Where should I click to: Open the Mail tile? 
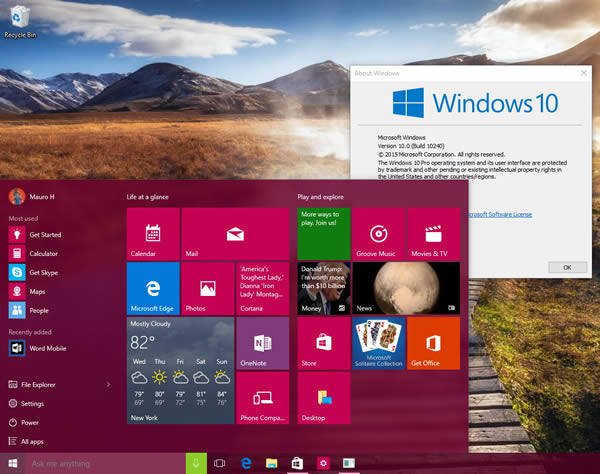click(x=235, y=234)
